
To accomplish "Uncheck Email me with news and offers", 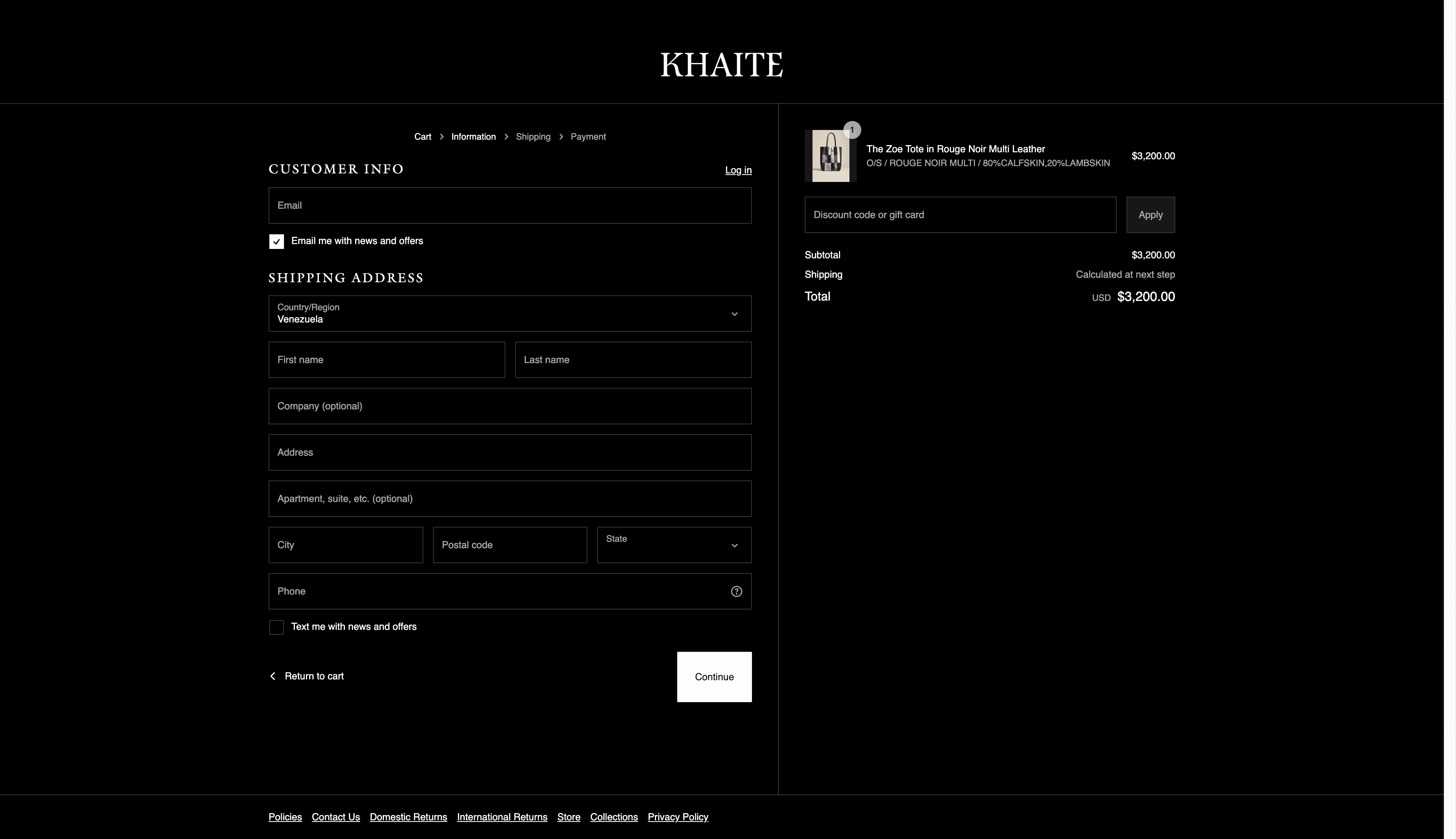I will pos(277,242).
